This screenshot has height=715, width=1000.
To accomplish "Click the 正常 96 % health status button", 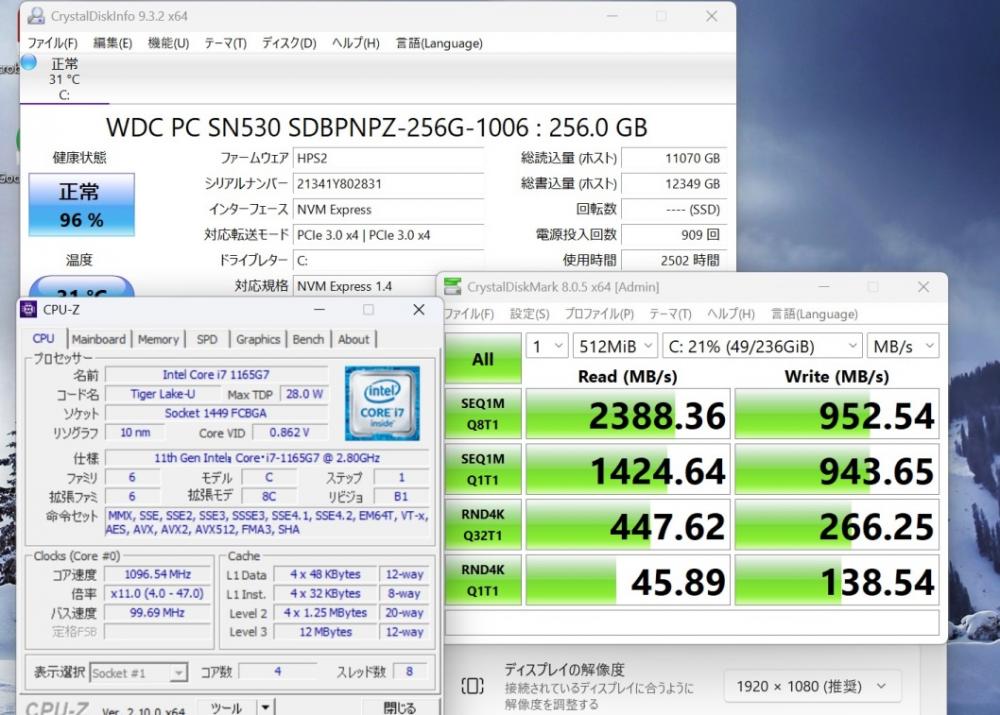I will pos(82,205).
